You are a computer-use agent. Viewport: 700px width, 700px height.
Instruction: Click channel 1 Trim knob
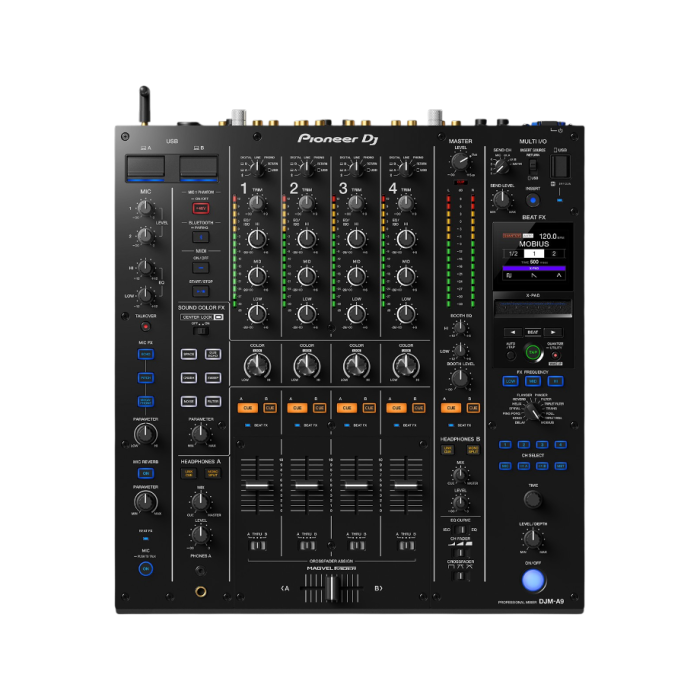tap(257, 204)
